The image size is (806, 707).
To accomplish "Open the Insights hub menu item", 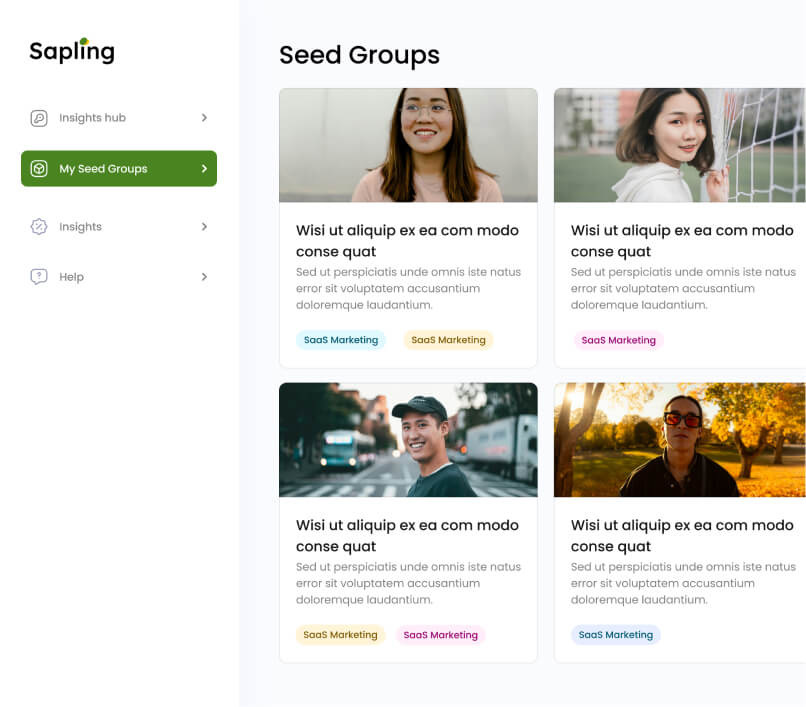I will pos(119,118).
